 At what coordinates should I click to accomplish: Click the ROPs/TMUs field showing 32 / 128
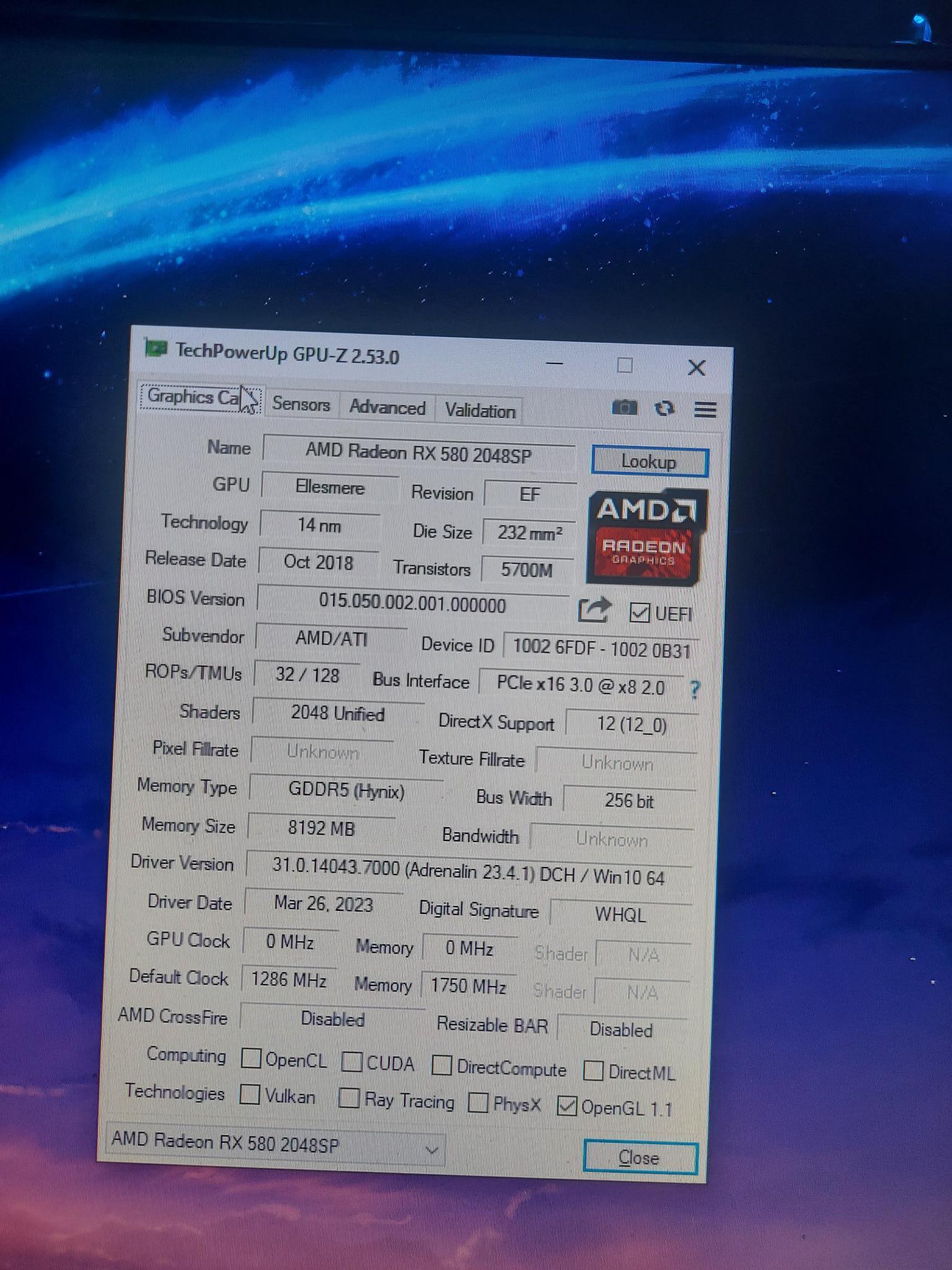[x=307, y=675]
